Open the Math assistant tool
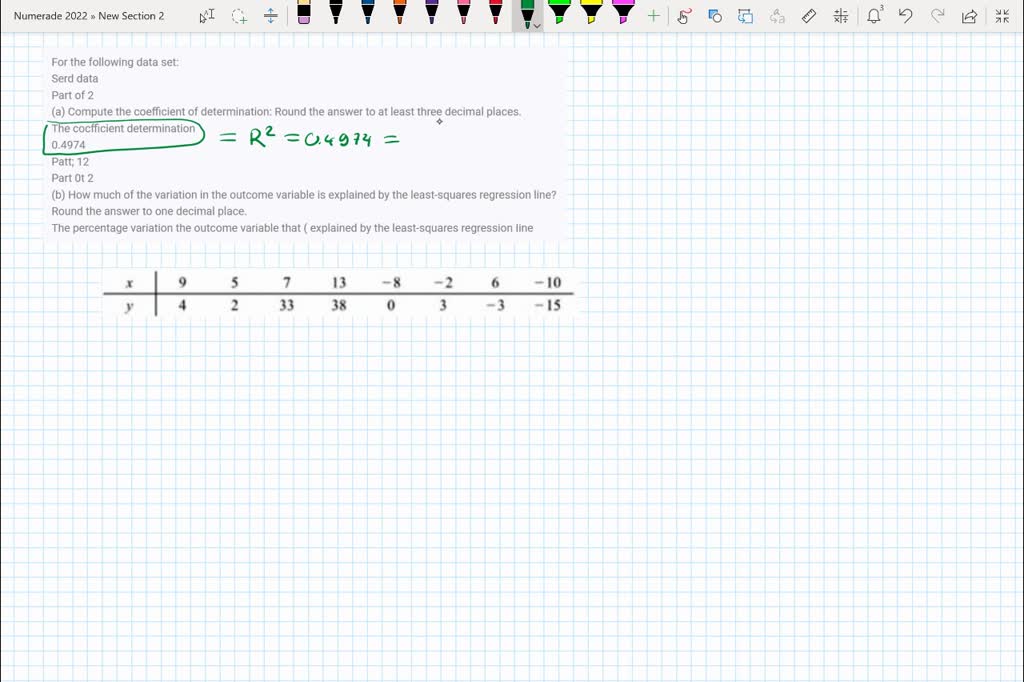 pyautogui.click(x=841, y=16)
